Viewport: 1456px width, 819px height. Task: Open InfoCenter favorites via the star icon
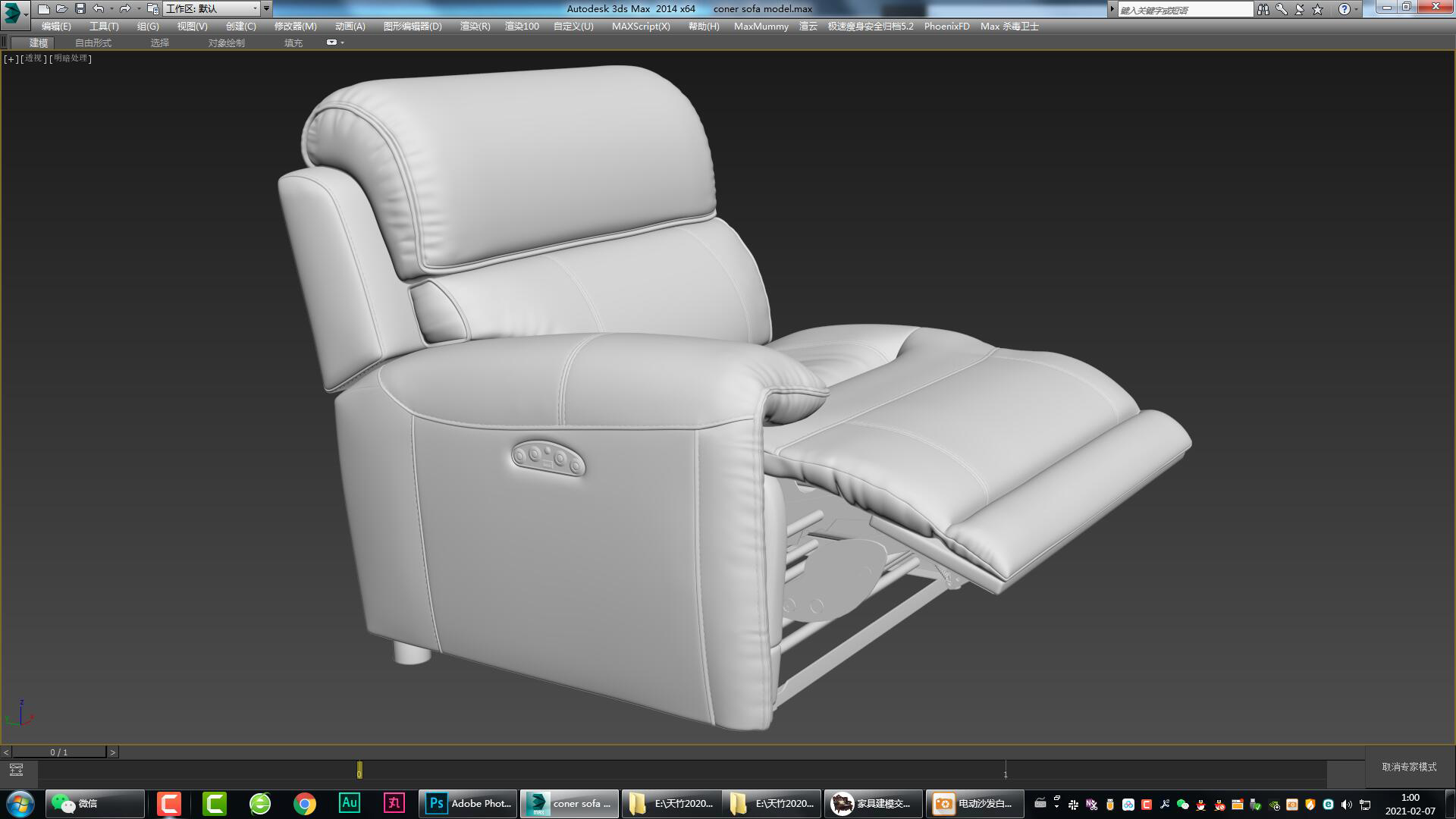[x=1316, y=9]
